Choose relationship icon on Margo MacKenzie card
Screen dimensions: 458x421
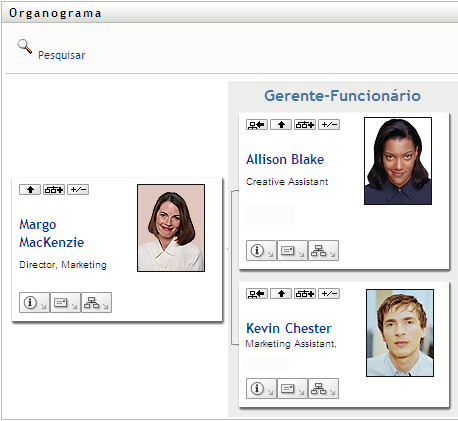click(54, 190)
